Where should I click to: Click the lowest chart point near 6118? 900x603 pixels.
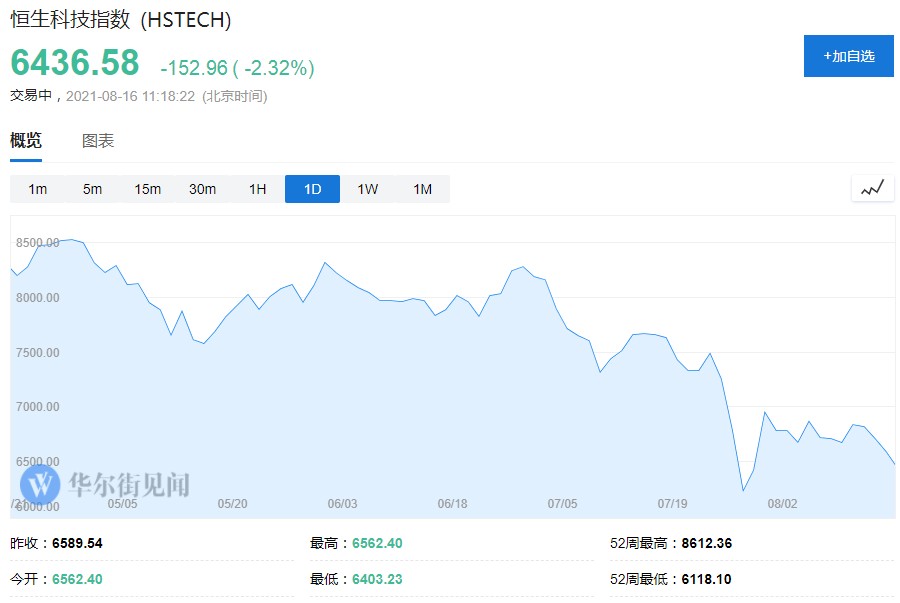743,490
